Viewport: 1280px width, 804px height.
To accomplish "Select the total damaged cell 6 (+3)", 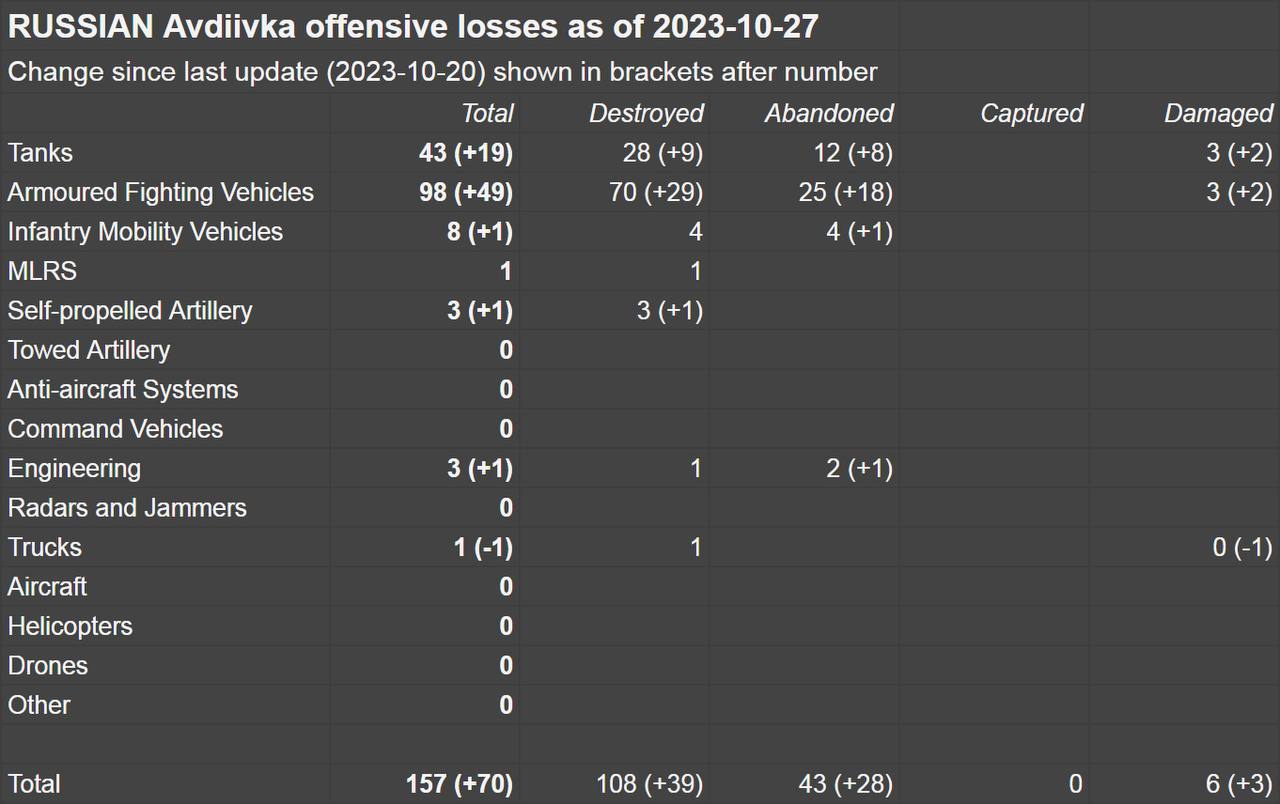I will click(1239, 784).
